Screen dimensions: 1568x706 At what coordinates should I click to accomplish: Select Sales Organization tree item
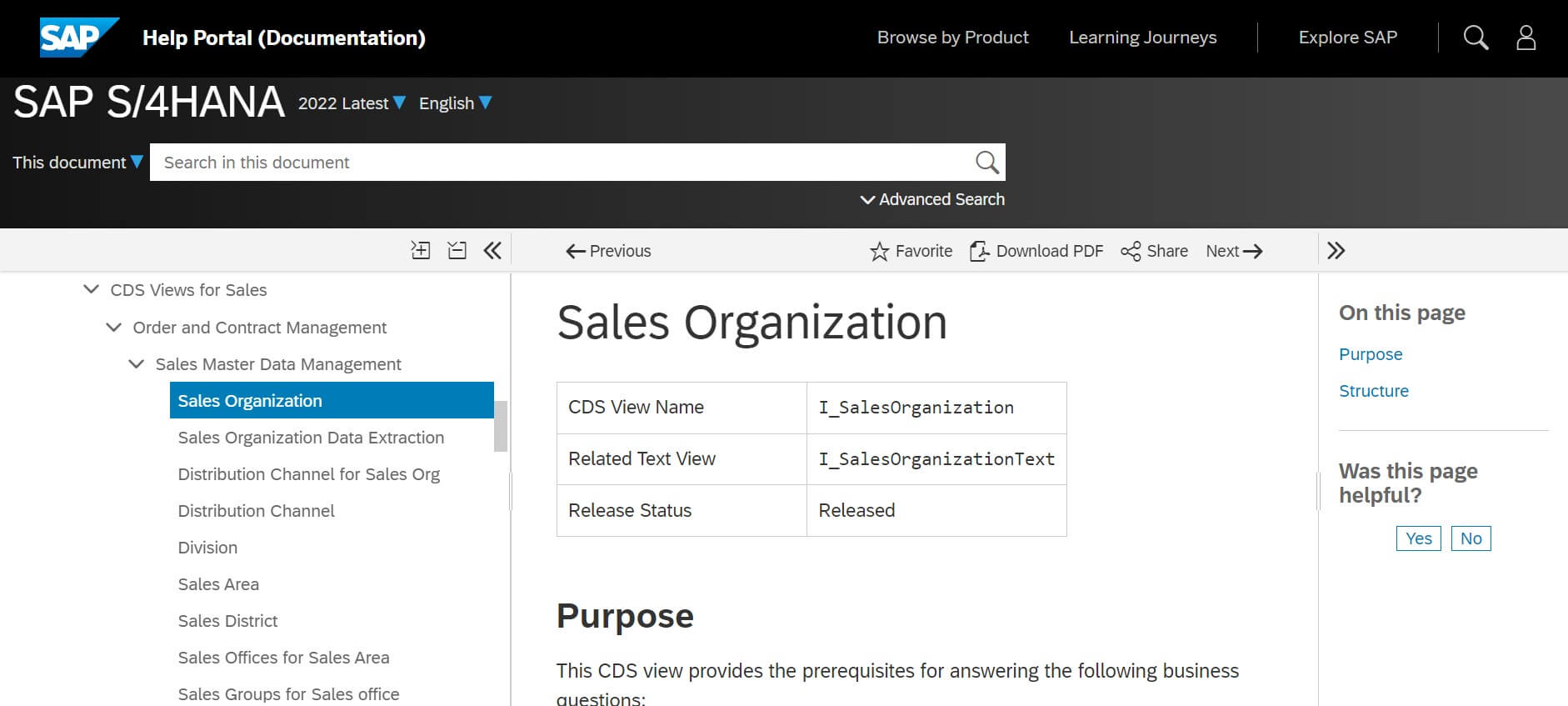[x=332, y=400]
